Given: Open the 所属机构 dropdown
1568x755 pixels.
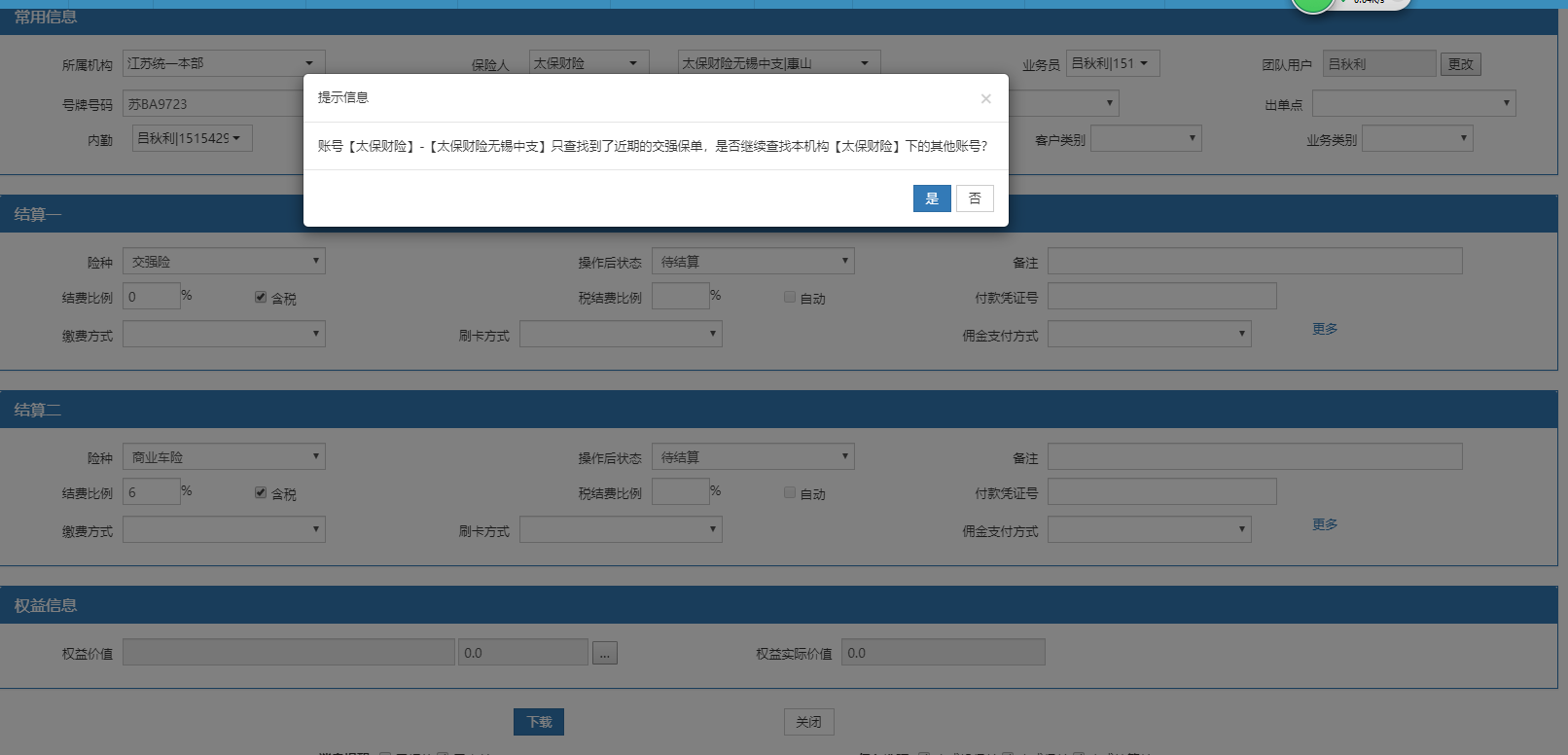Looking at the screenshot, I should tap(224, 63).
